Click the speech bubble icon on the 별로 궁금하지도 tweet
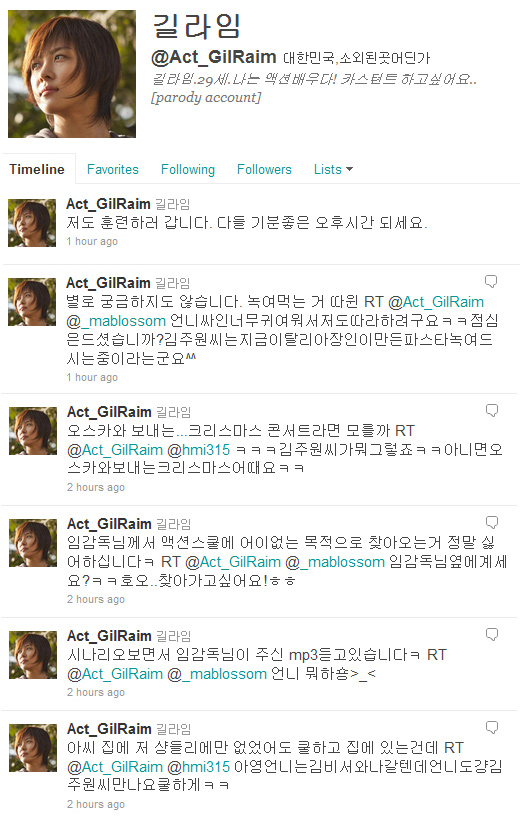Image resolution: width=520 pixels, height=817 pixels. click(491, 281)
